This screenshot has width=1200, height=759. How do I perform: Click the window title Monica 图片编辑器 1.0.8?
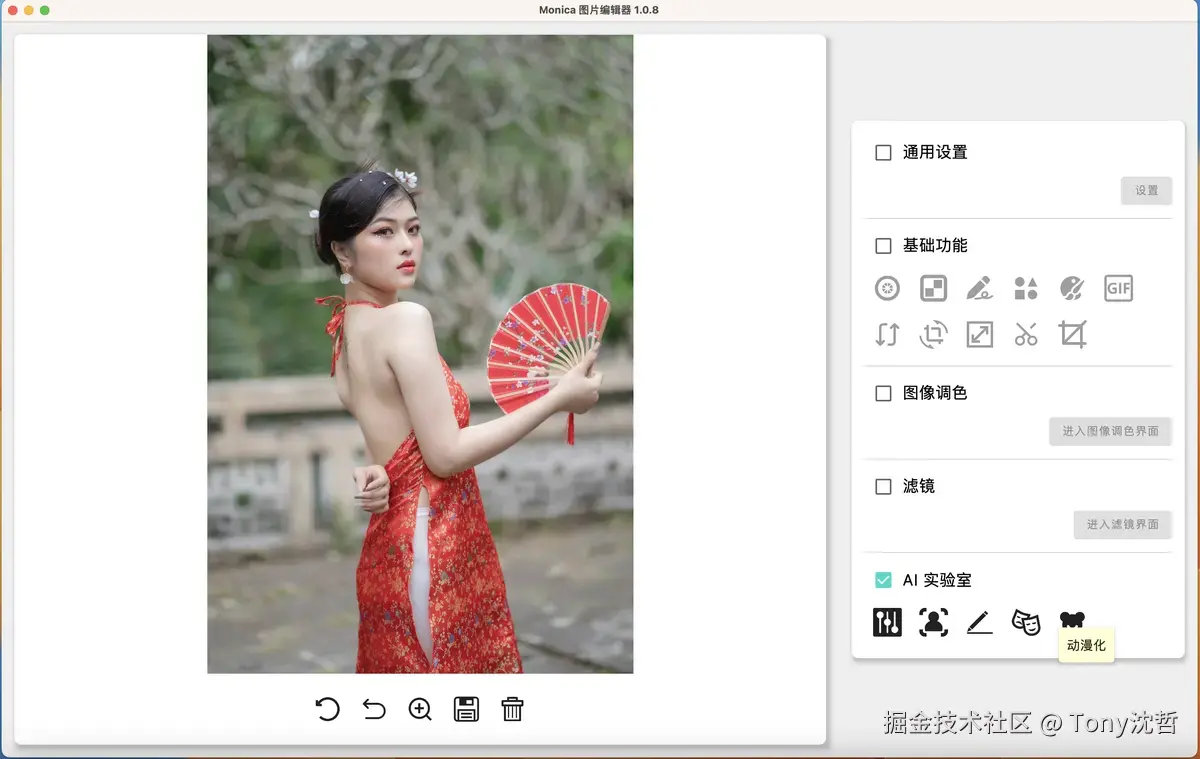599,10
